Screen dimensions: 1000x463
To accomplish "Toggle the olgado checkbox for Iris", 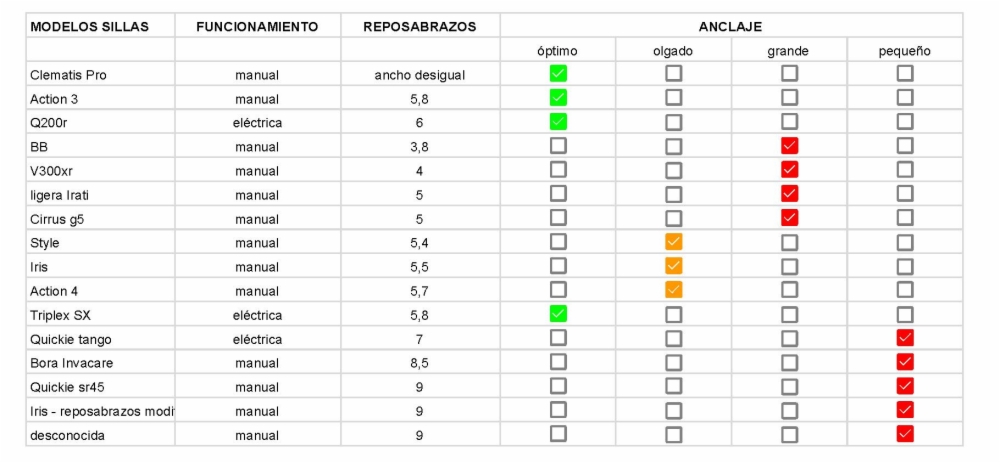I will pos(674,266).
